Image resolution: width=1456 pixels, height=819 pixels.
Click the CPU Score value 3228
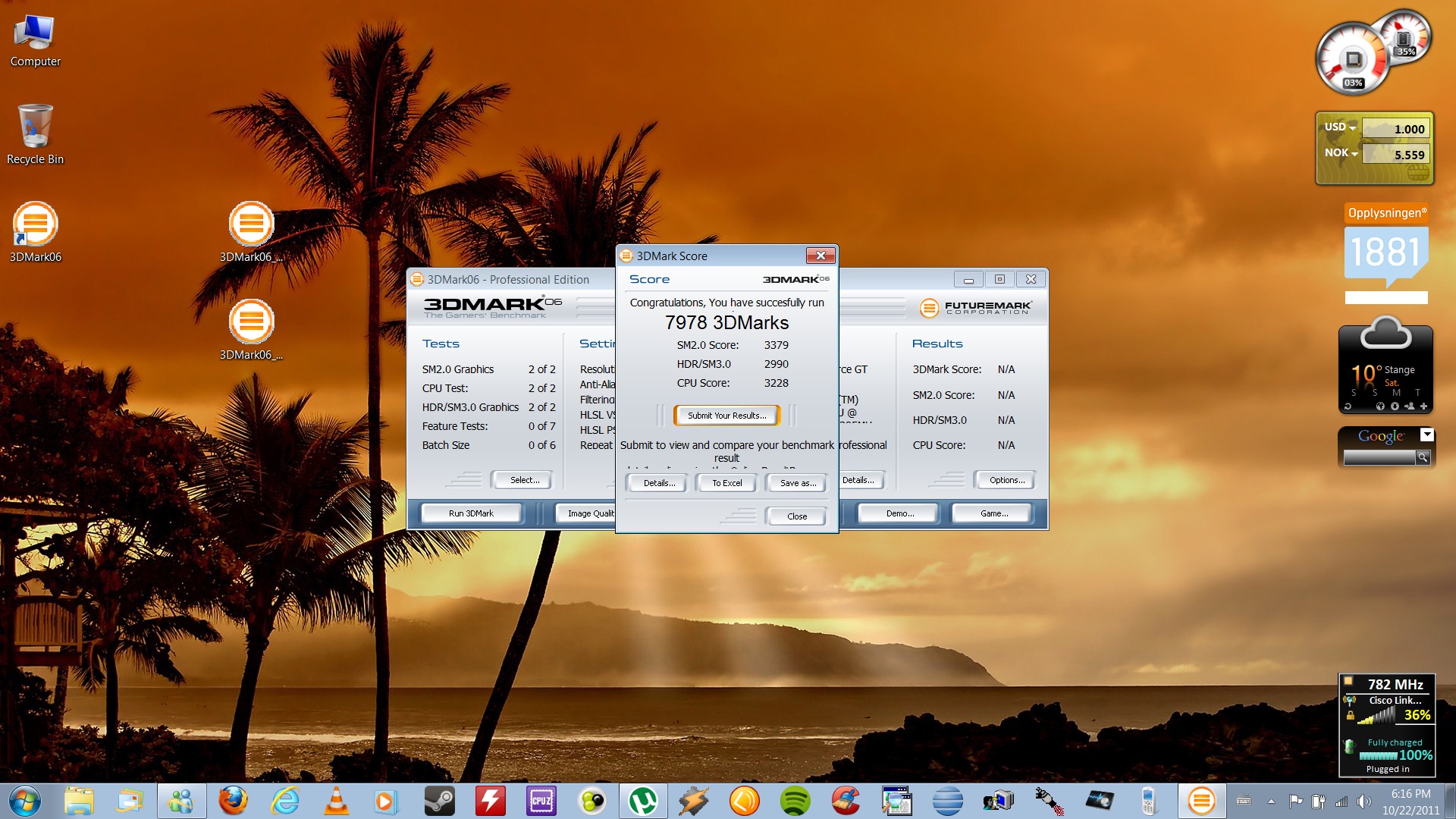point(776,383)
